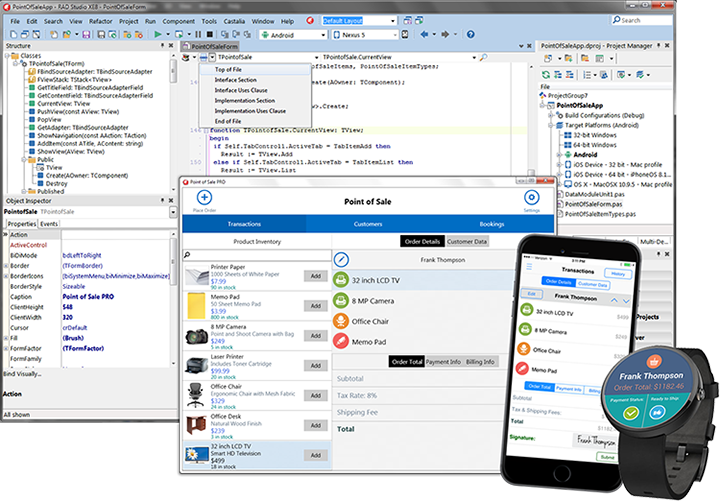Screen dimensions: 720x501
Task: Click the Expand All icon in Project Manager
Action: point(558,74)
